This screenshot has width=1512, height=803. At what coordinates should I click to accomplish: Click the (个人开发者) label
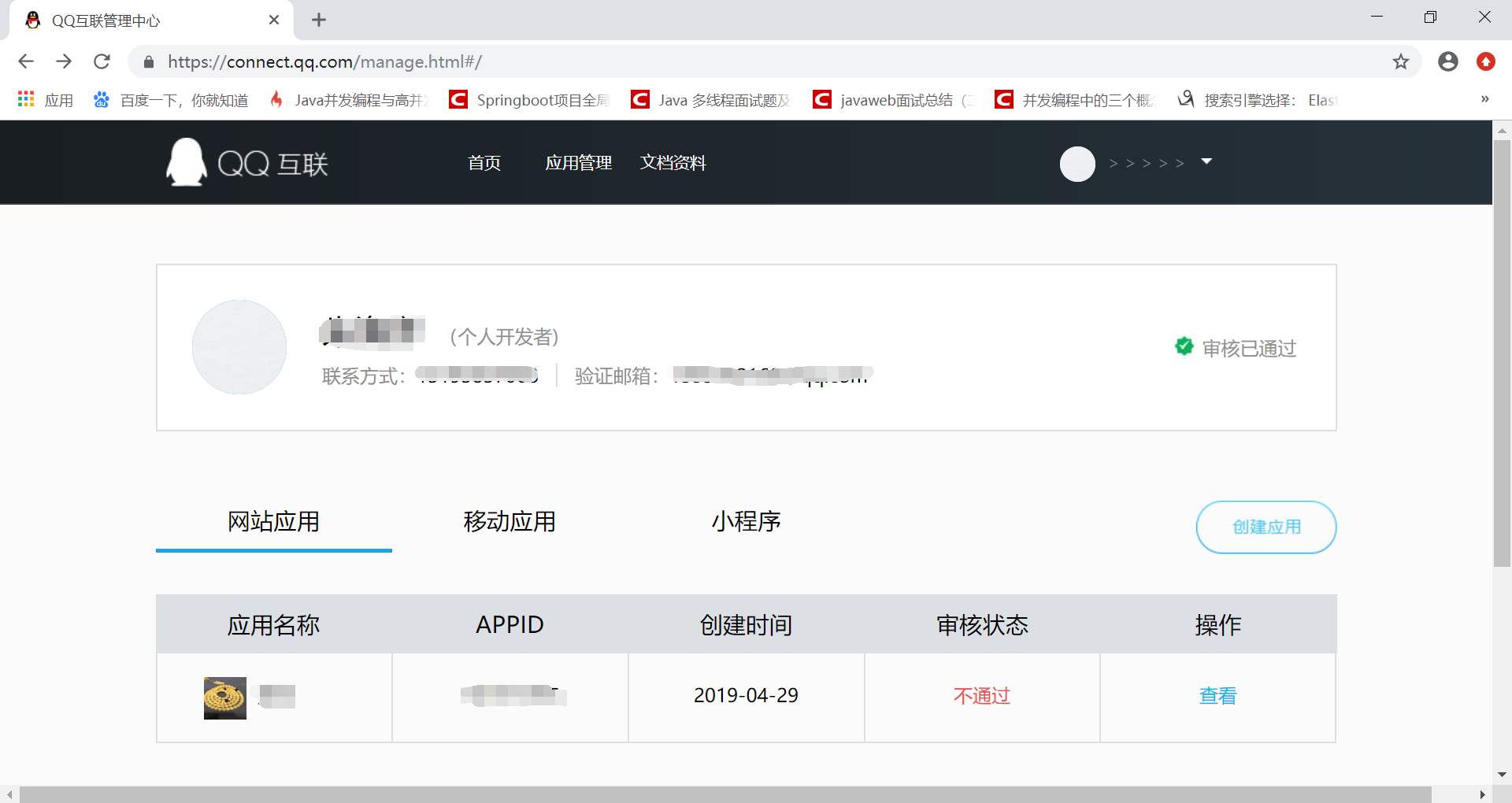[504, 337]
